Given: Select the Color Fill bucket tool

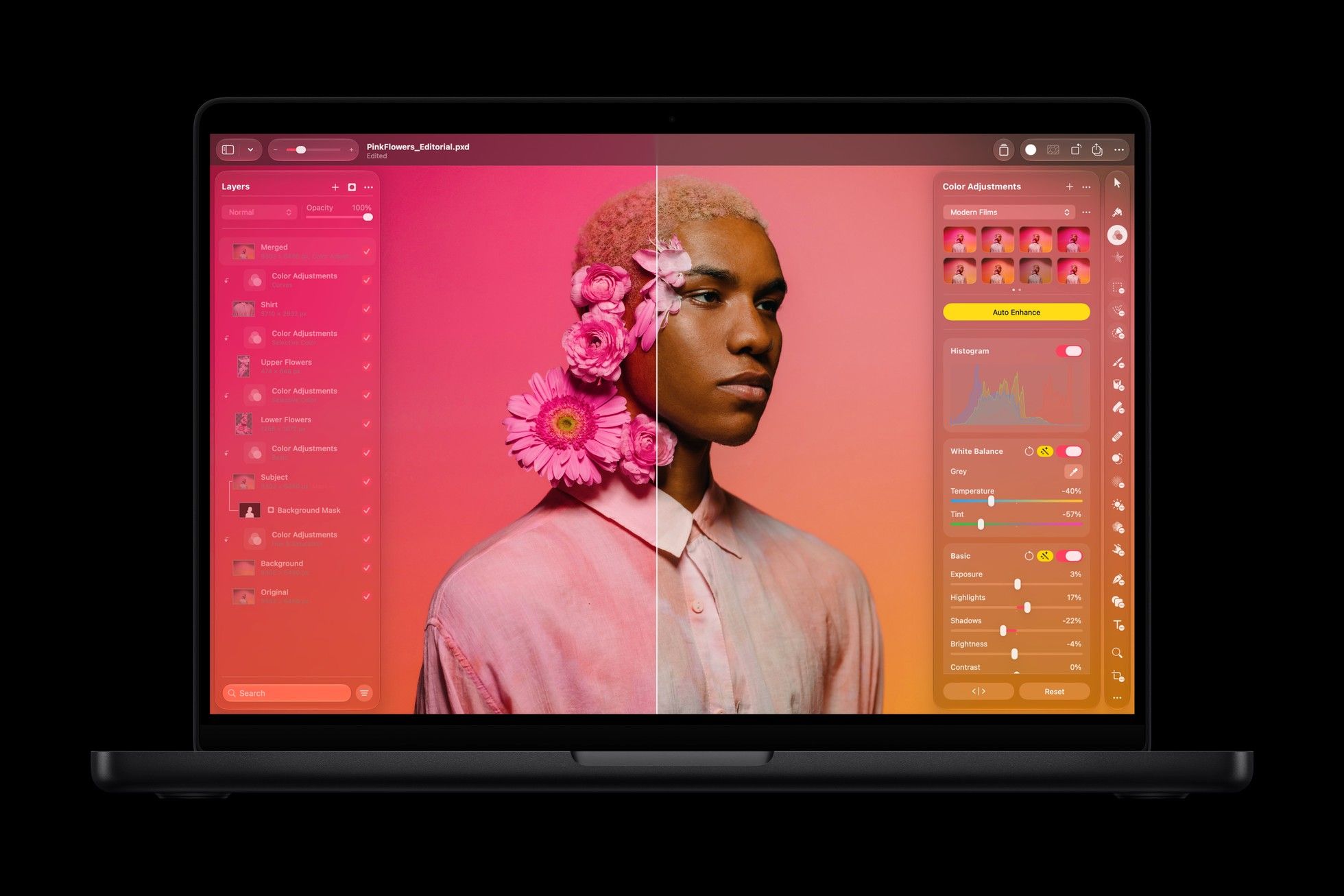Looking at the screenshot, I should [x=1118, y=385].
